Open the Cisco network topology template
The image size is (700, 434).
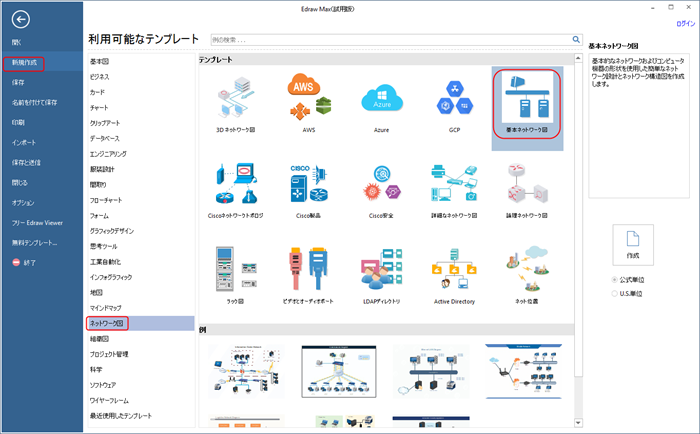(x=236, y=191)
